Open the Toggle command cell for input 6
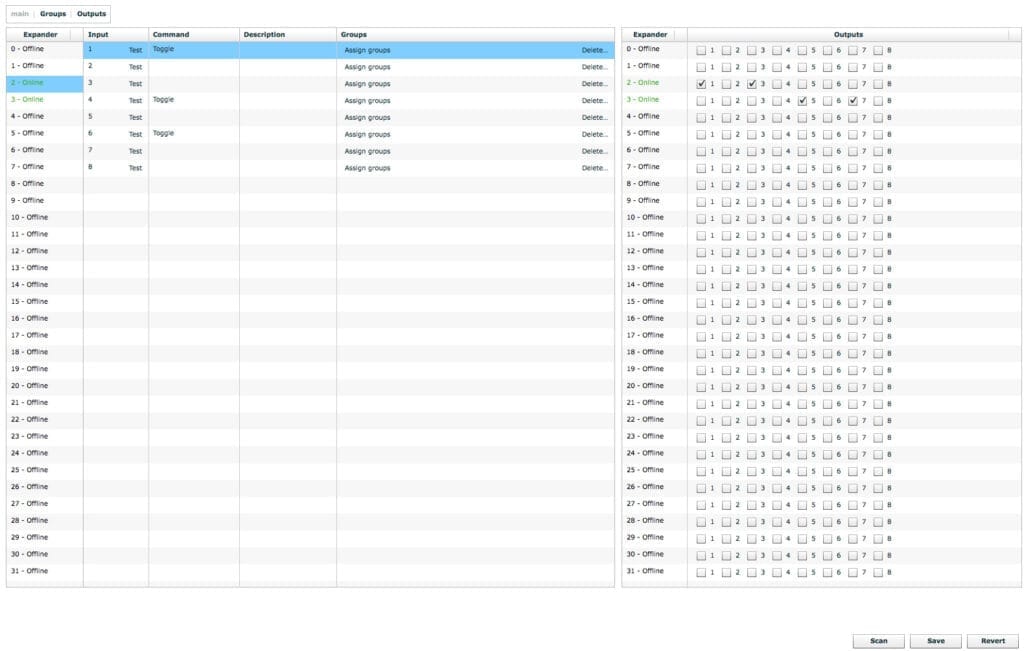1024x651 pixels. click(x=164, y=133)
